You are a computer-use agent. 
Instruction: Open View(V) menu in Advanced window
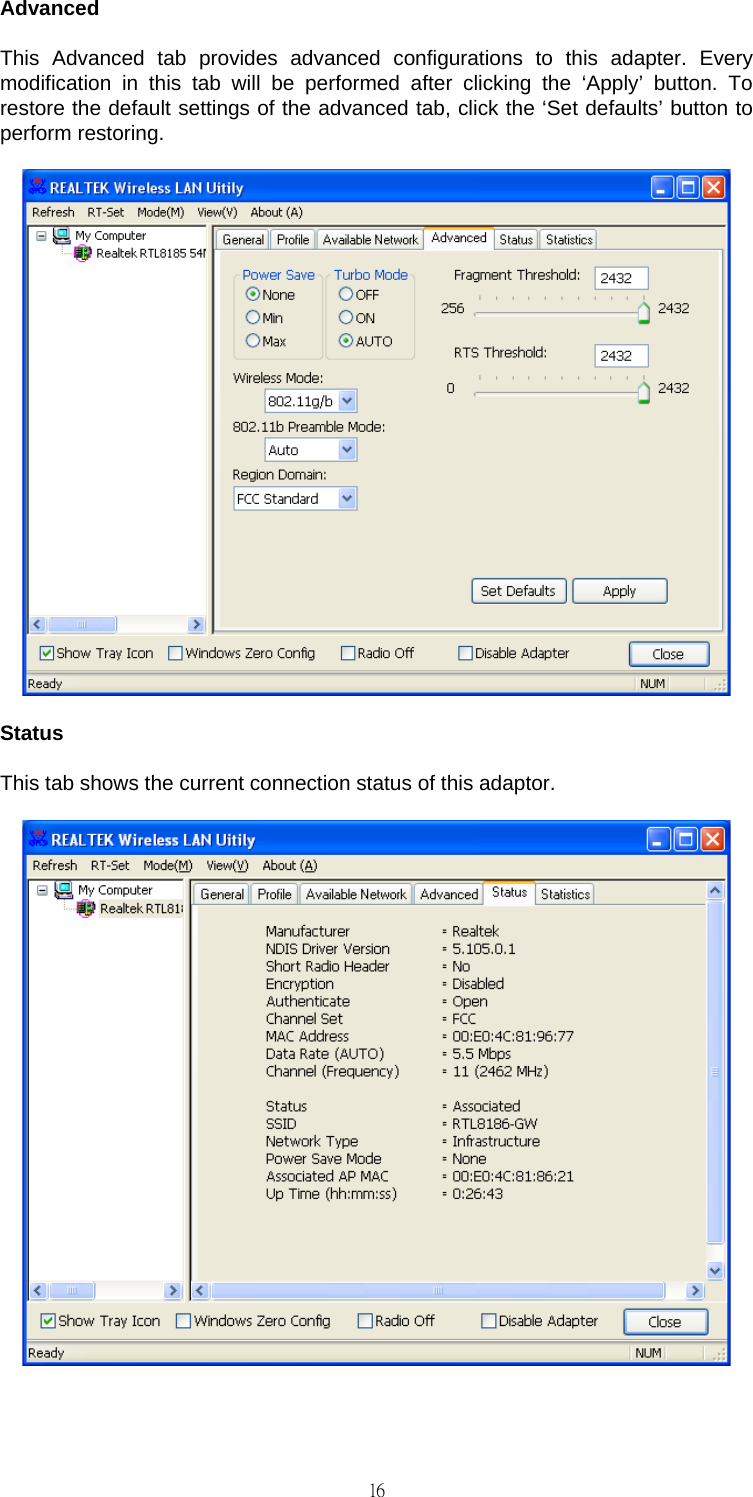pyautogui.click(x=217, y=212)
